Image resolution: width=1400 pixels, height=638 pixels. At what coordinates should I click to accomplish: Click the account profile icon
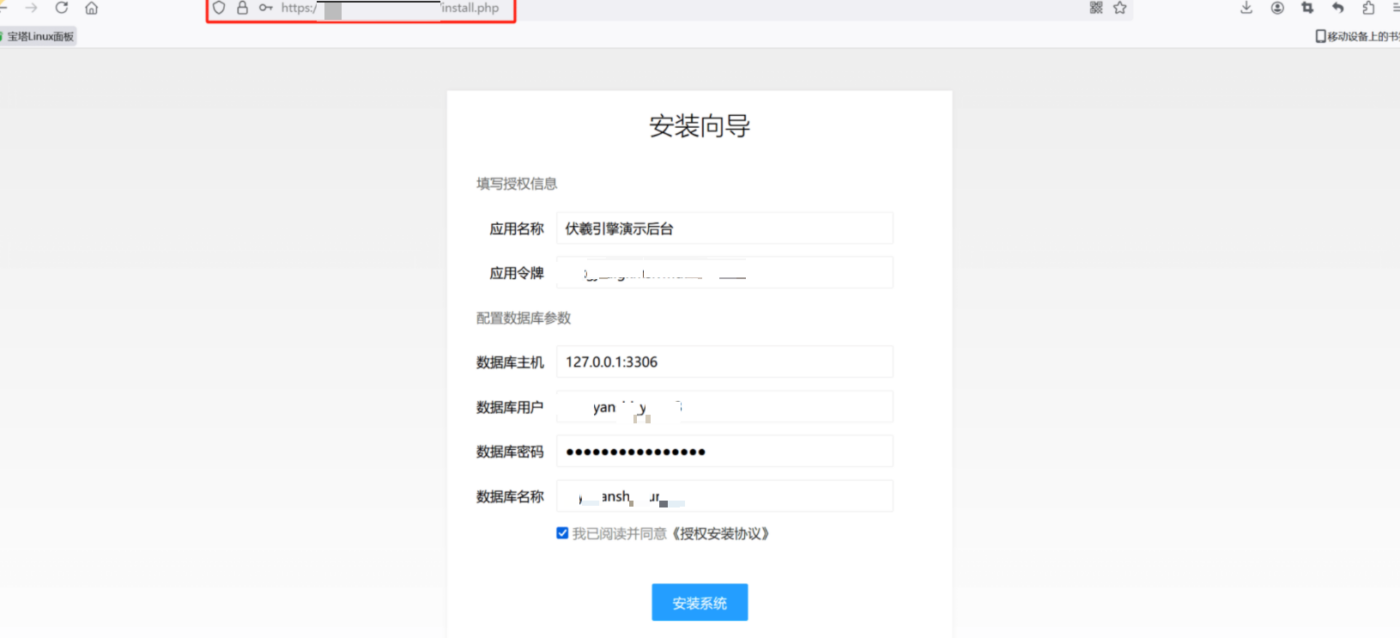1278,8
